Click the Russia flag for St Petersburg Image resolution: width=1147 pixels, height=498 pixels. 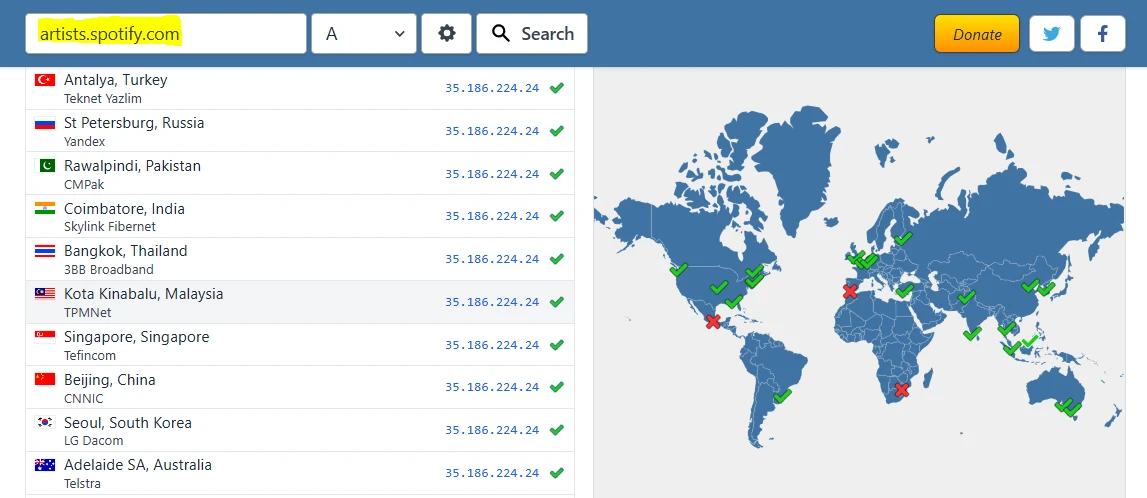point(45,123)
